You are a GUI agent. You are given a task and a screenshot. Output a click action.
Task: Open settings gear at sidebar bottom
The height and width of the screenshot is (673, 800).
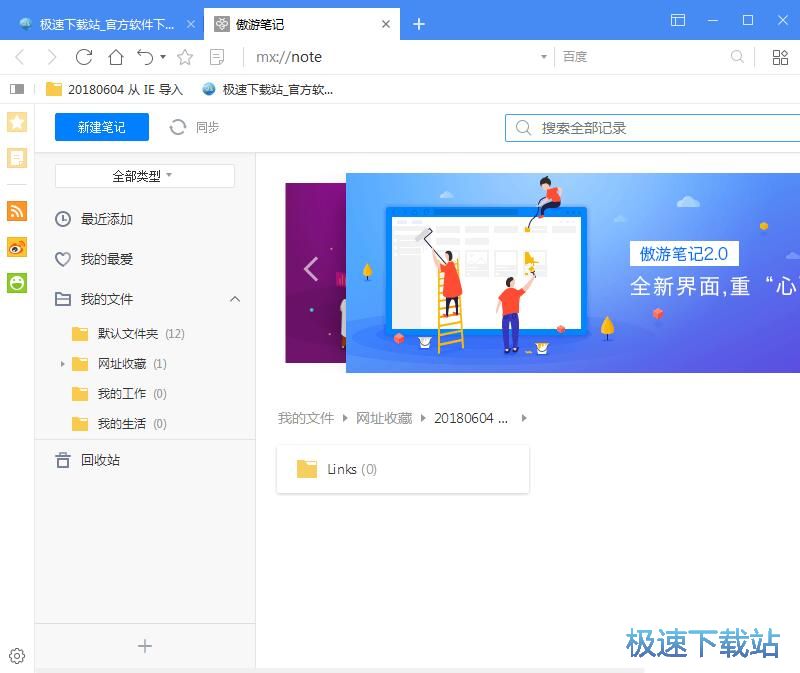tap(17, 656)
